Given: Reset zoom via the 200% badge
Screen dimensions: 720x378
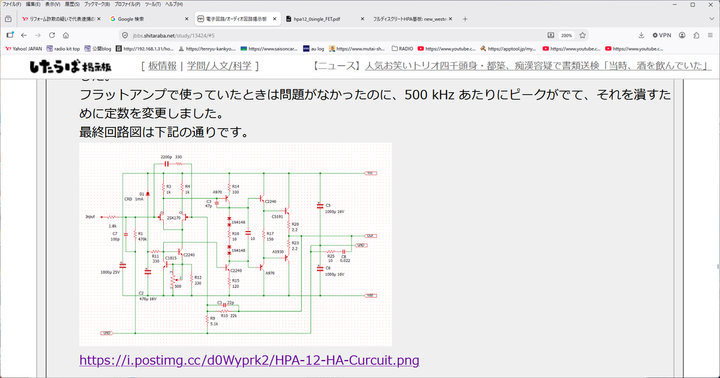Looking at the screenshot, I should [x=567, y=35].
